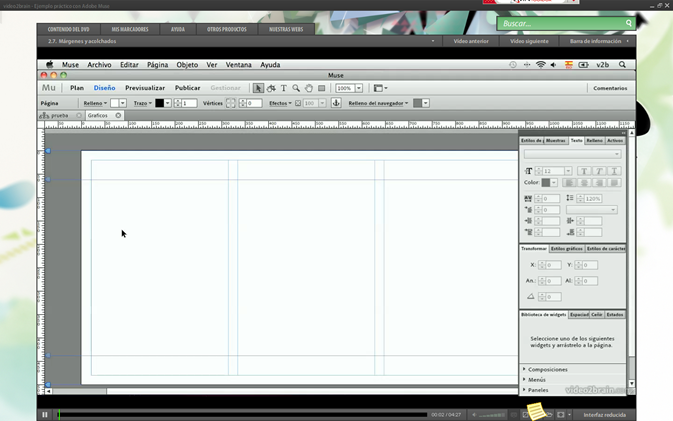The height and width of the screenshot is (421, 673).
Task: Switch to the Muestras panel tab
Action: pos(555,140)
